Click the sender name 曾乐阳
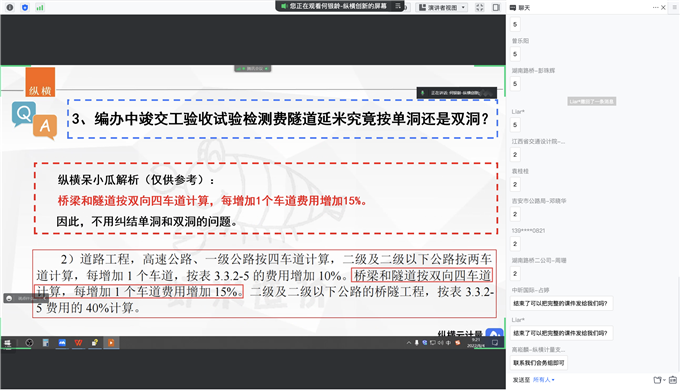680x390 pixels. coord(520,41)
